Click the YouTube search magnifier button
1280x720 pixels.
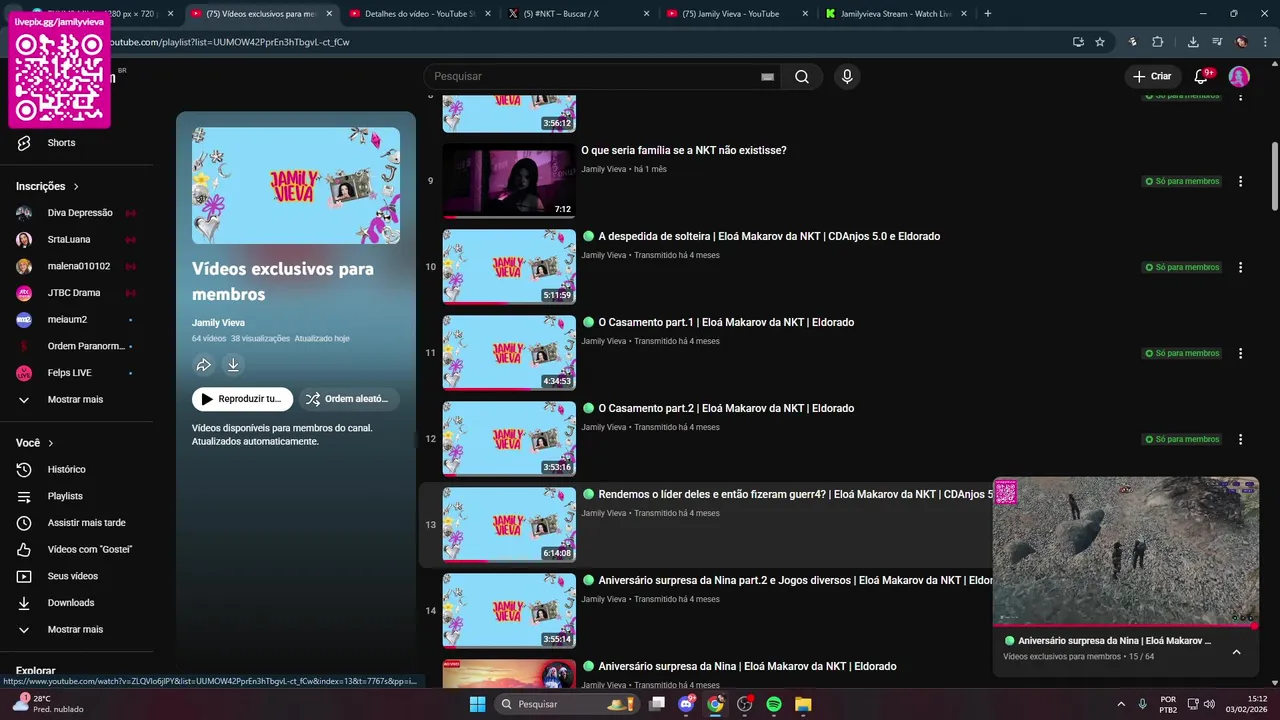802,77
